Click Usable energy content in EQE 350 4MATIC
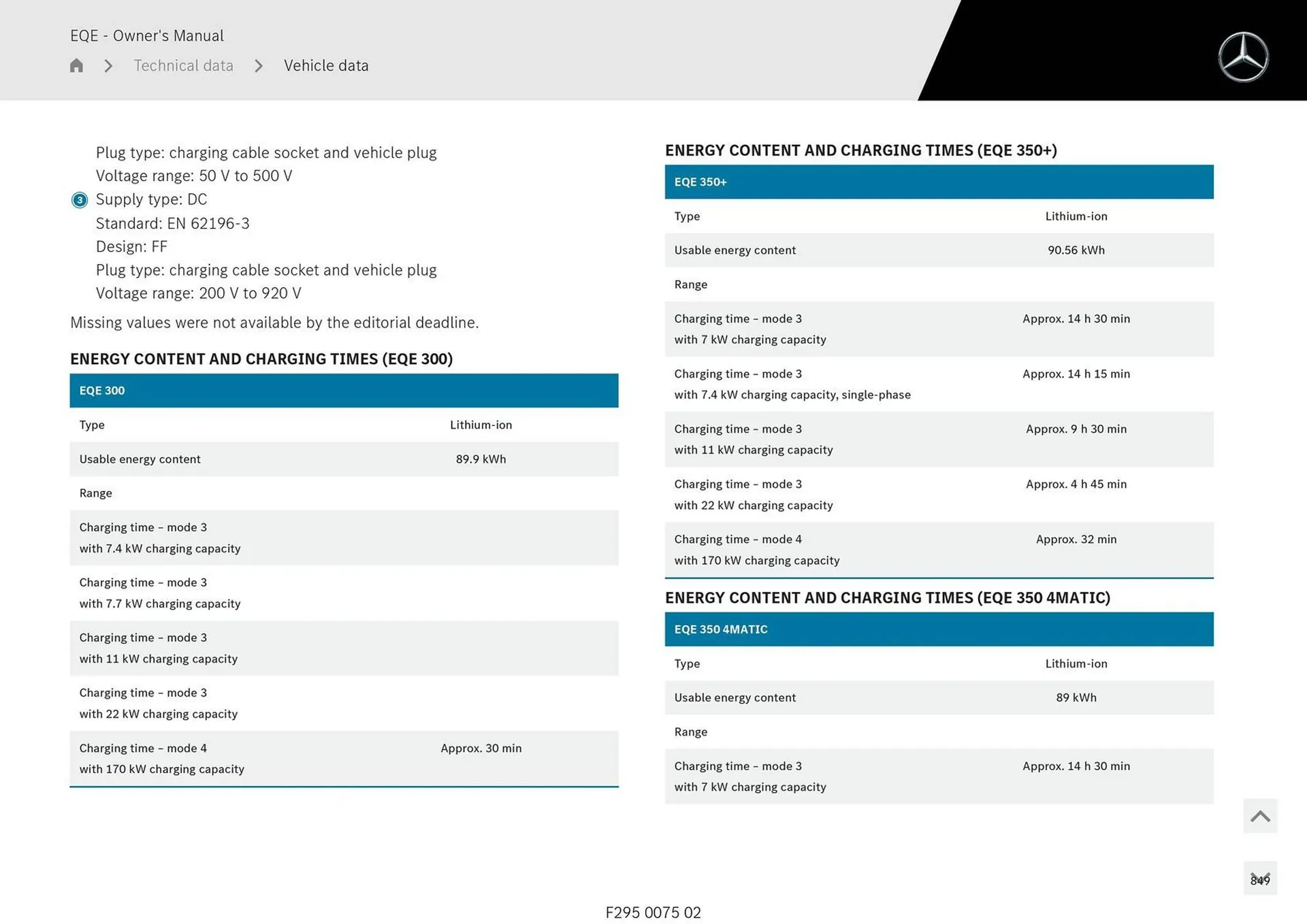 point(735,697)
